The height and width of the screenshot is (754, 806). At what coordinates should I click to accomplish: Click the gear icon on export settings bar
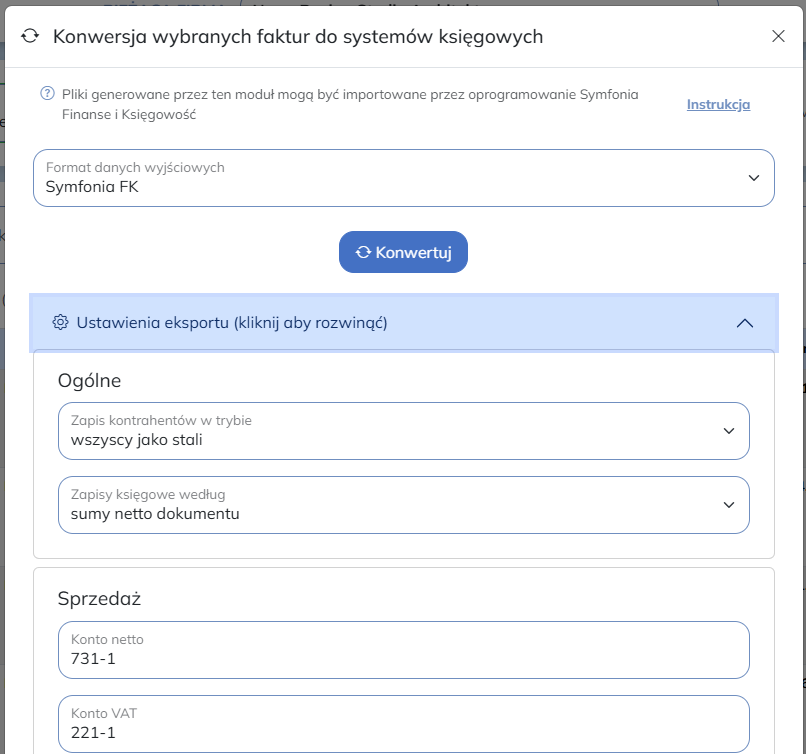pyautogui.click(x=60, y=323)
